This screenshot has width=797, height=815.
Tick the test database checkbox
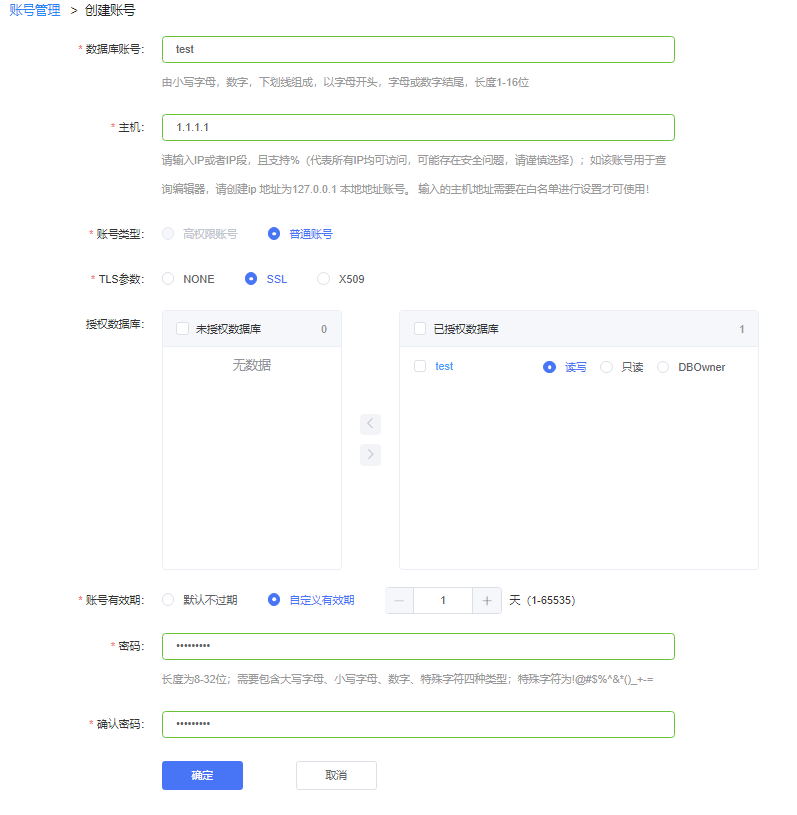point(420,367)
